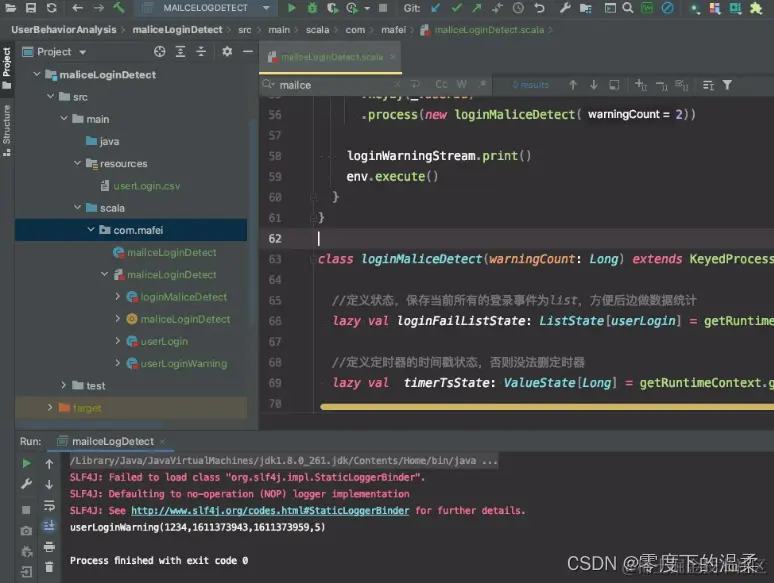
Task: Close the mailceLogDetect Run tab
Action: point(162,441)
